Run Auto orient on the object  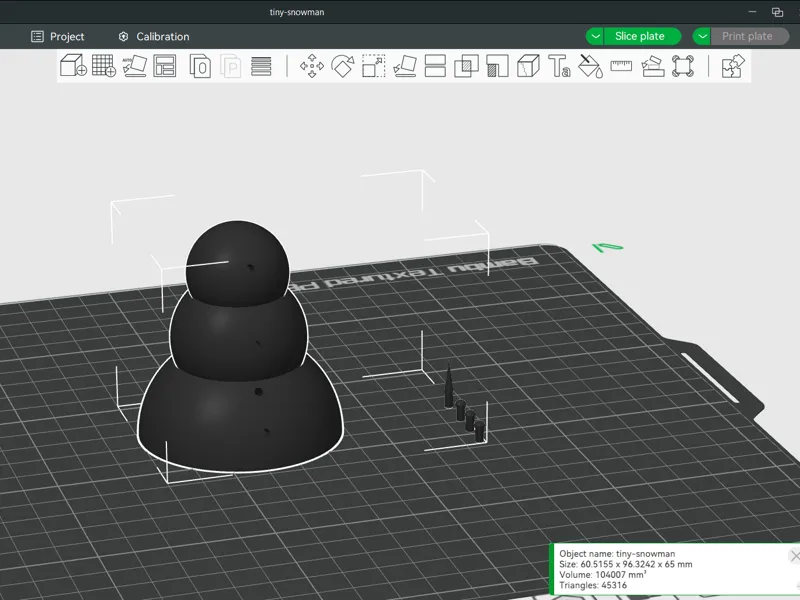pos(135,66)
